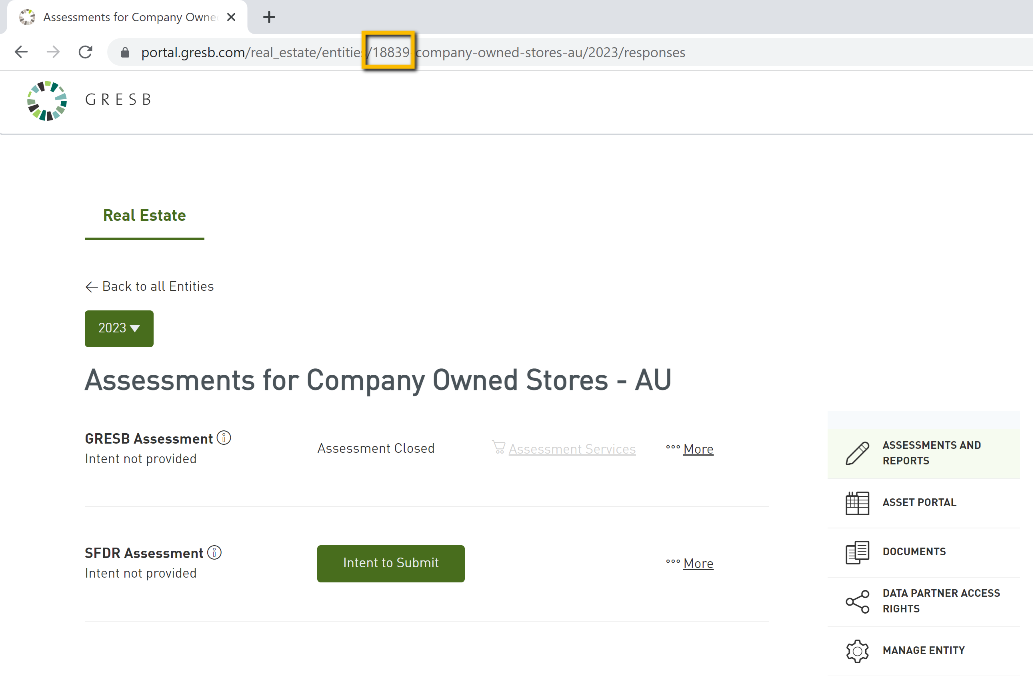Open the ASSESSMENTS AND REPORTS sidebar item

[x=924, y=453]
